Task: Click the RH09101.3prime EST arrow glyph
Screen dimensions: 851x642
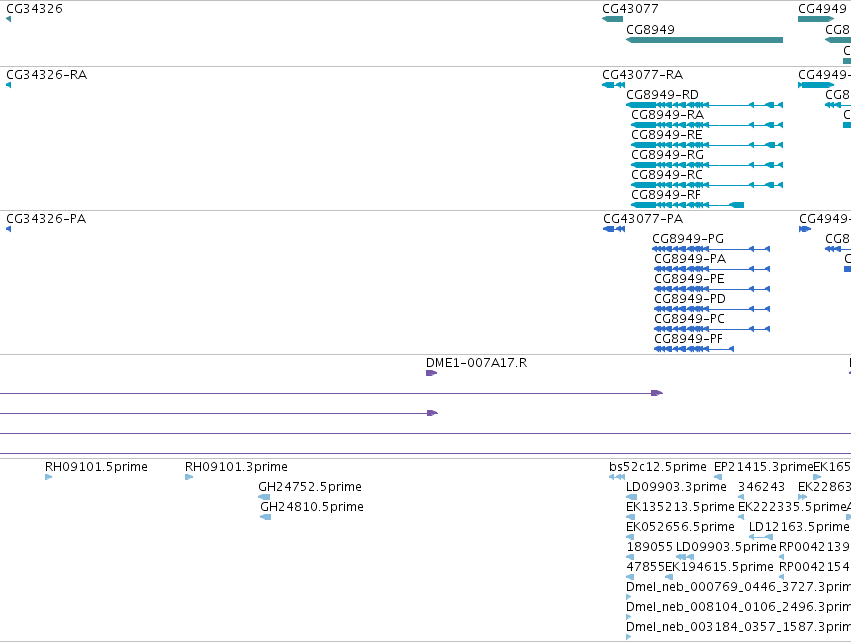Action: 189,477
